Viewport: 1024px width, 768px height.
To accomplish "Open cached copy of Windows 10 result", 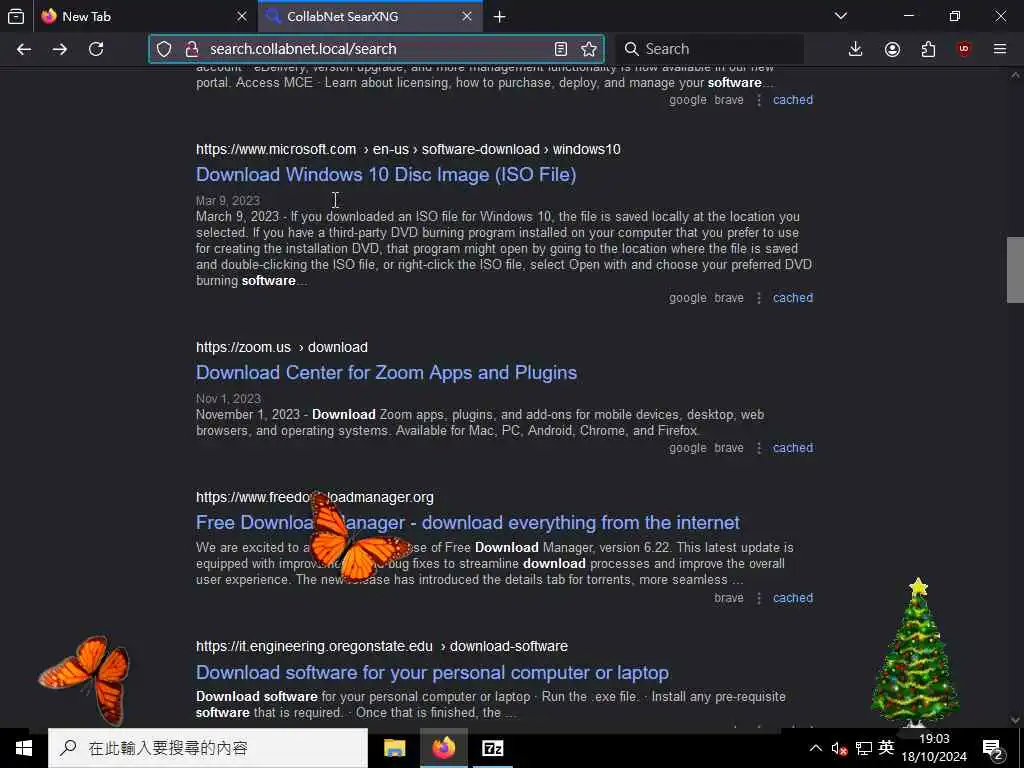I will [x=793, y=298].
